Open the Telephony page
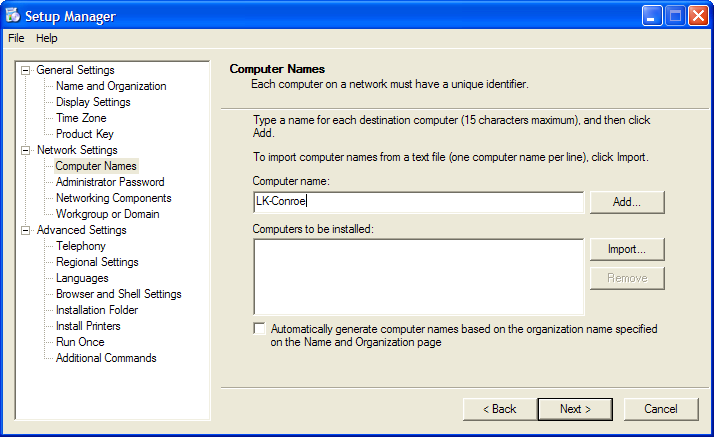Screen dimensions: 714x437 pyautogui.click(x=81, y=246)
